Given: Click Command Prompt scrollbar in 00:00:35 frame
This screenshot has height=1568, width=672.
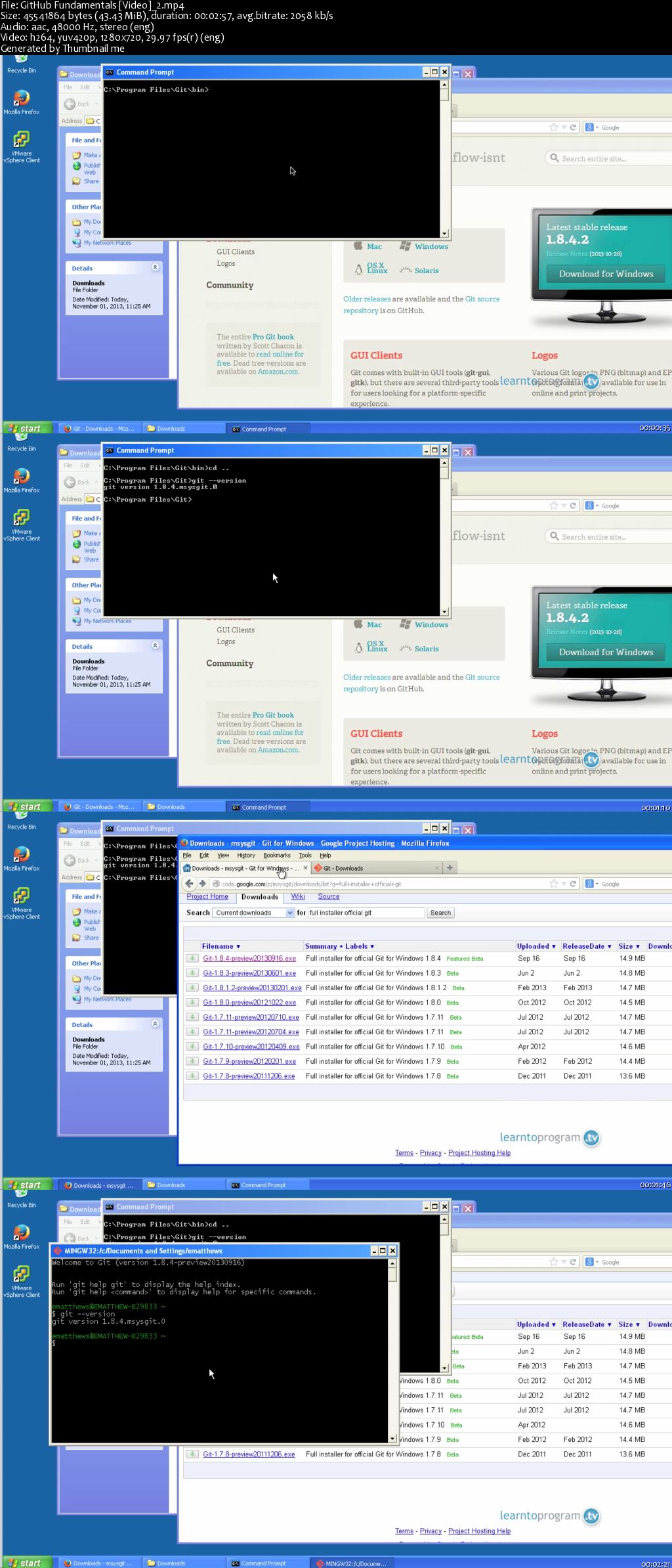Looking at the screenshot, I should 444,159.
